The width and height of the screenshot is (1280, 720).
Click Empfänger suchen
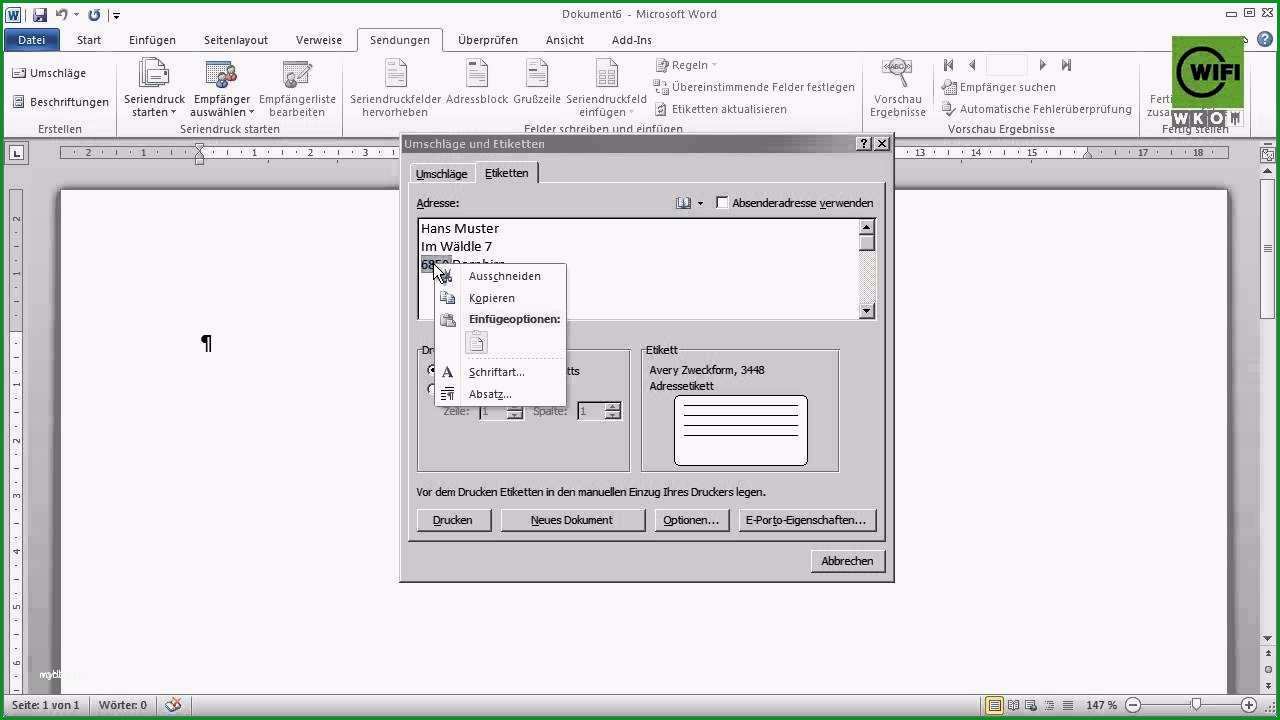[999, 87]
